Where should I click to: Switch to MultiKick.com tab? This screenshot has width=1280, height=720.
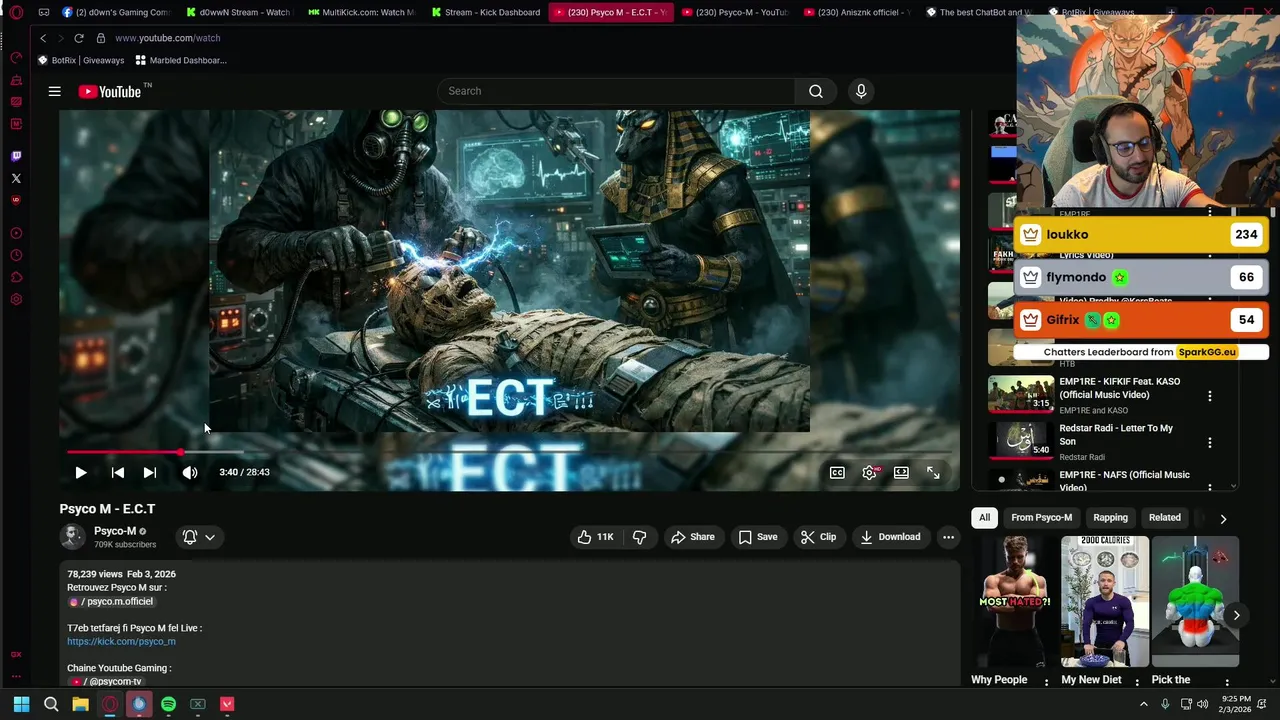point(361,12)
